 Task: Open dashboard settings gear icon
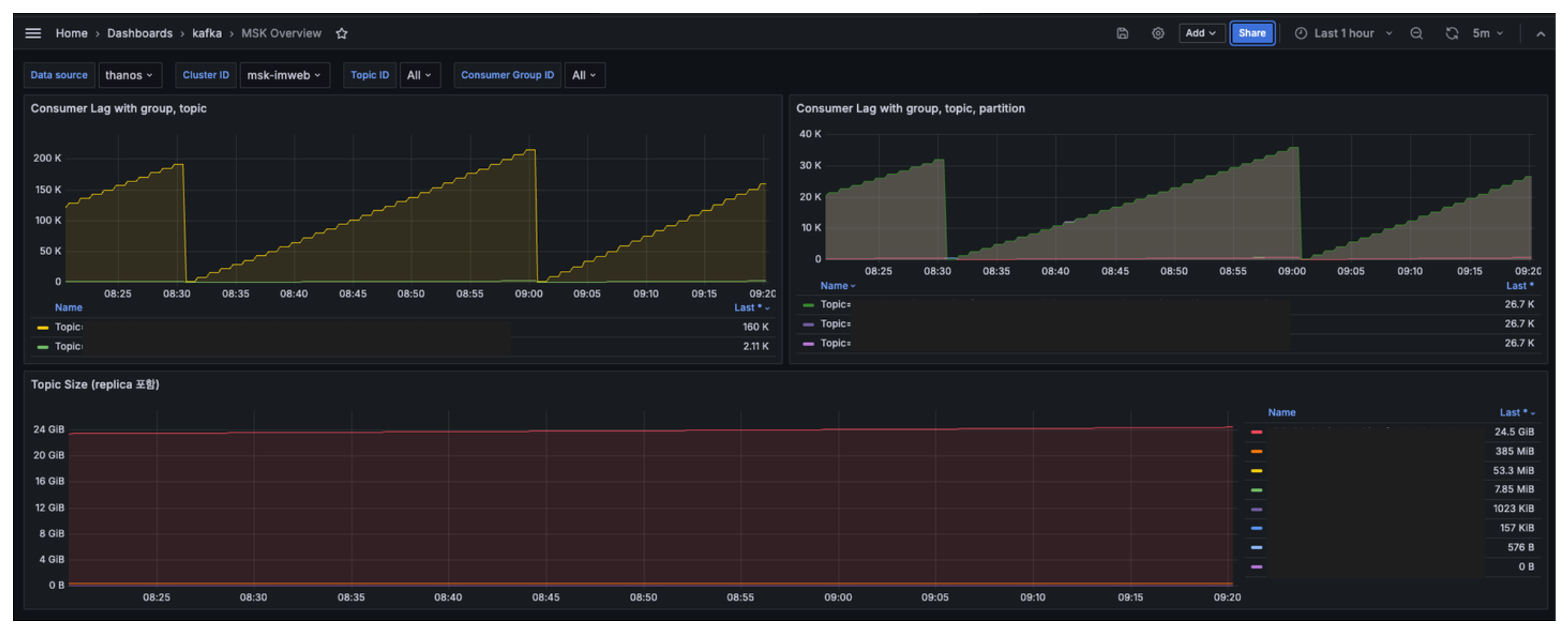click(x=1158, y=33)
